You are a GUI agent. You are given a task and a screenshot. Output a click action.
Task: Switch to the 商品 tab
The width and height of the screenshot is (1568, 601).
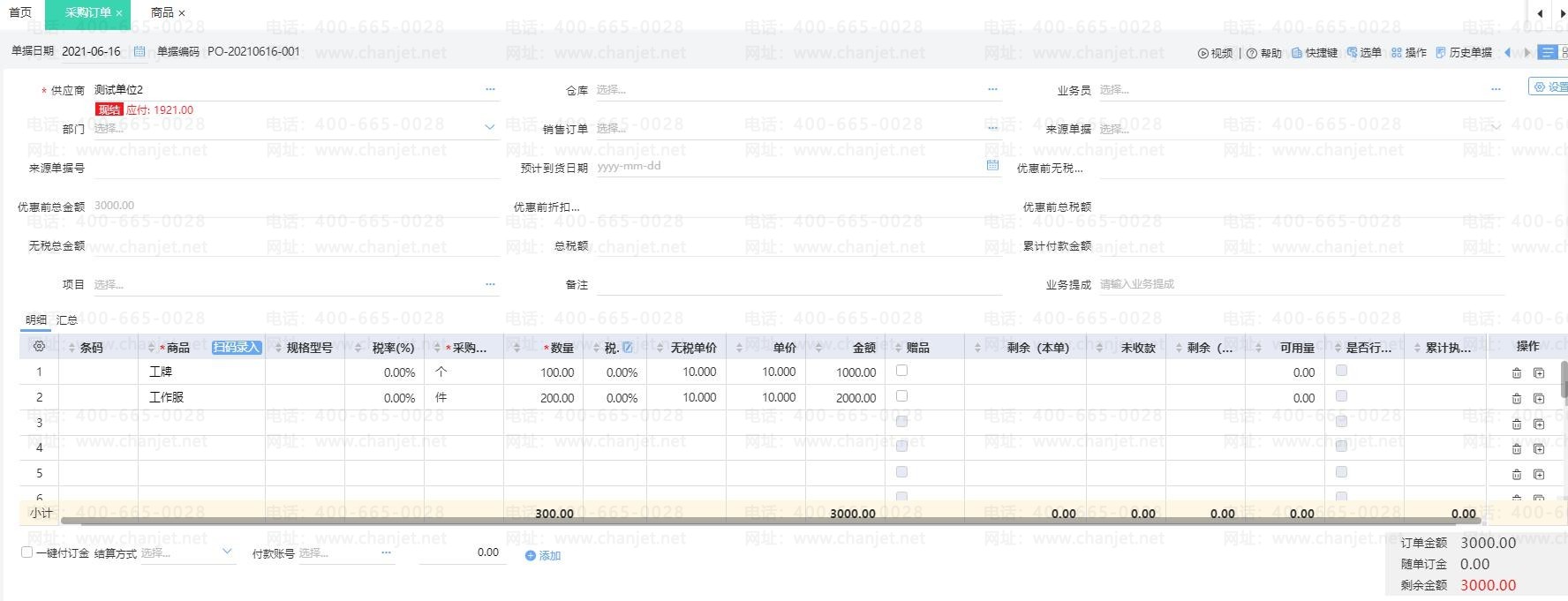pos(162,12)
